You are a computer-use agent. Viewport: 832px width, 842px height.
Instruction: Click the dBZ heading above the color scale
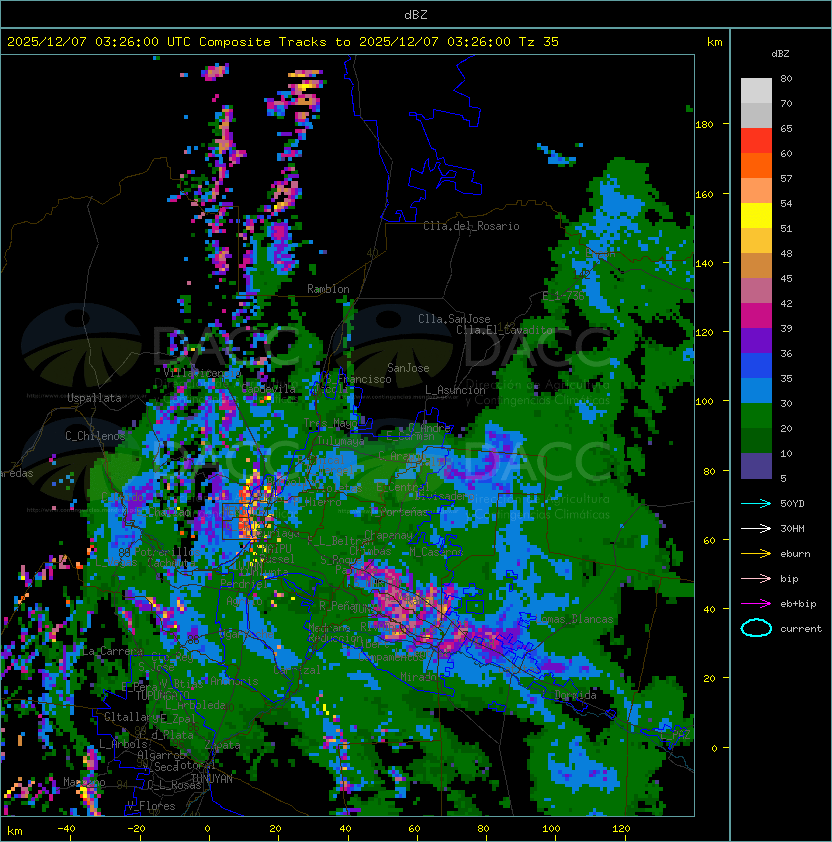tap(780, 54)
